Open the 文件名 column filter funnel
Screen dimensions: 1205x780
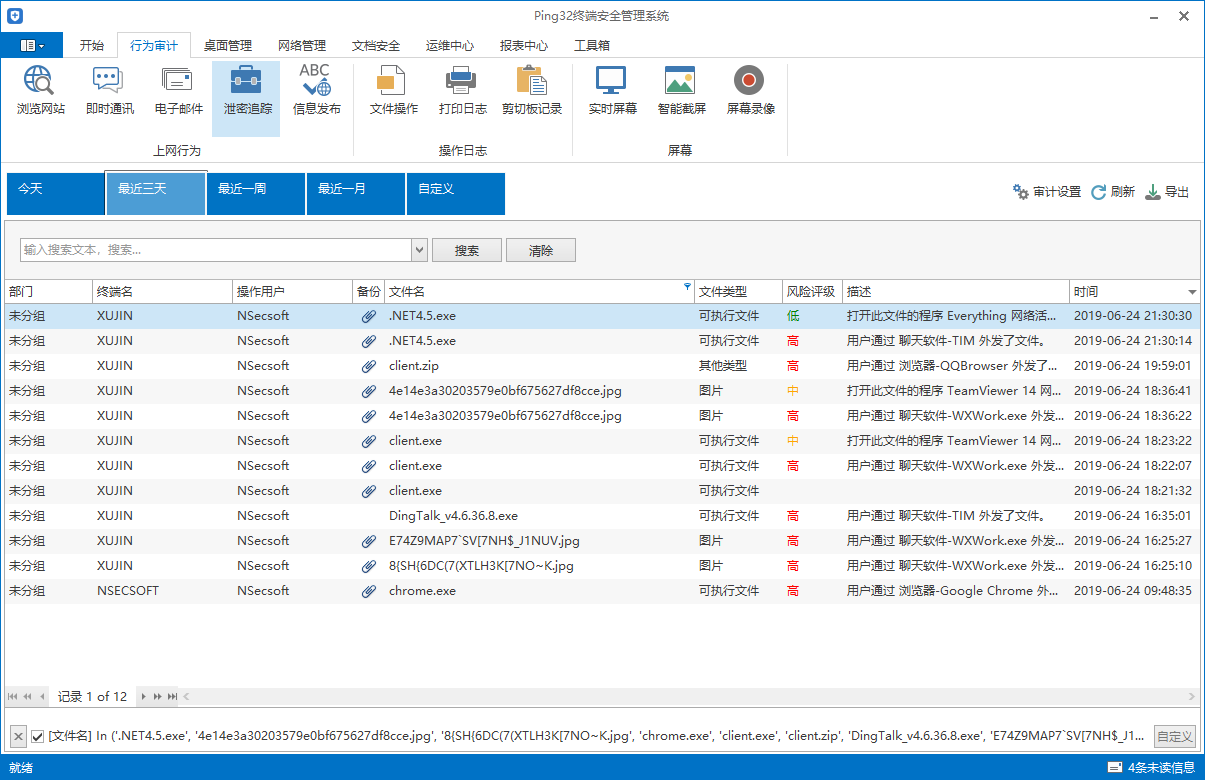coord(687,287)
